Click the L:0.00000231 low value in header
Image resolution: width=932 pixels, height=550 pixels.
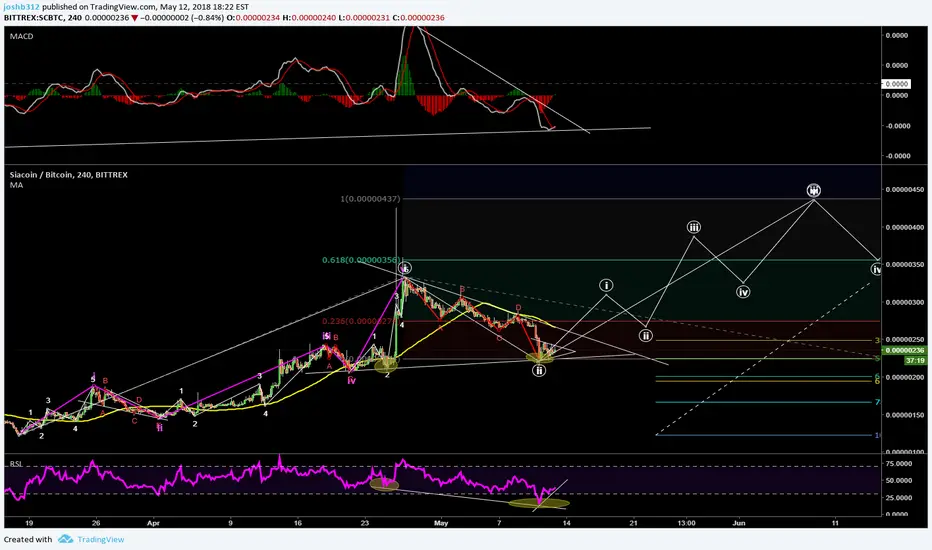tap(364, 18)
